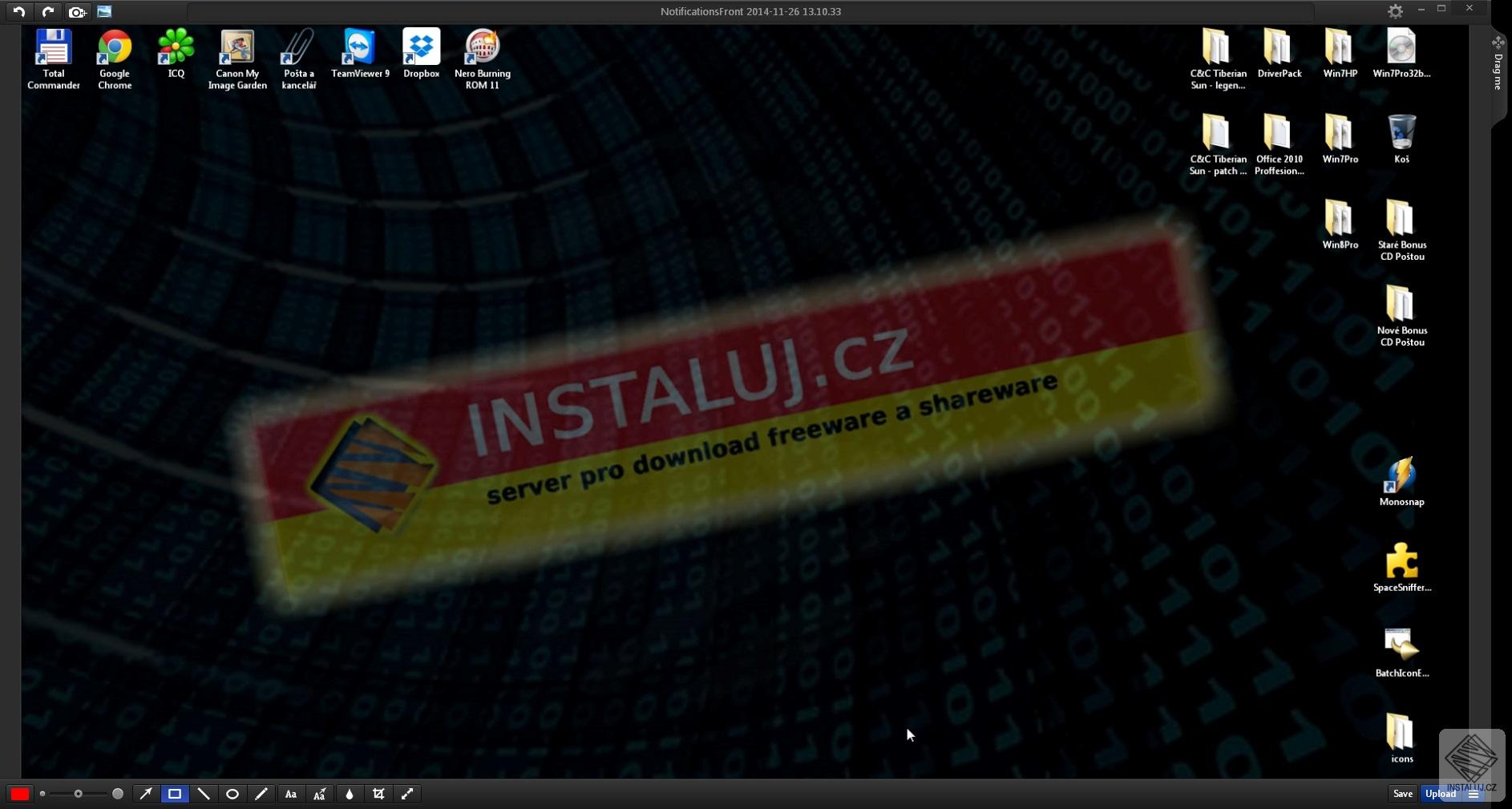Select the DriverPack folder
This screenshot has height=809, width=1512.
[x=1280, y=54]
